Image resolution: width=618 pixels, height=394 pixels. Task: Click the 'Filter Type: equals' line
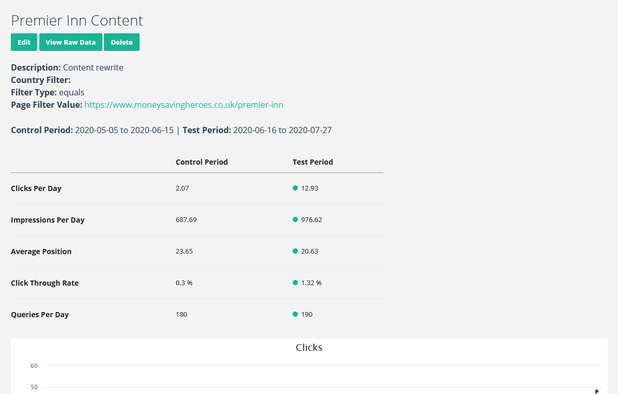coord(48,92)
